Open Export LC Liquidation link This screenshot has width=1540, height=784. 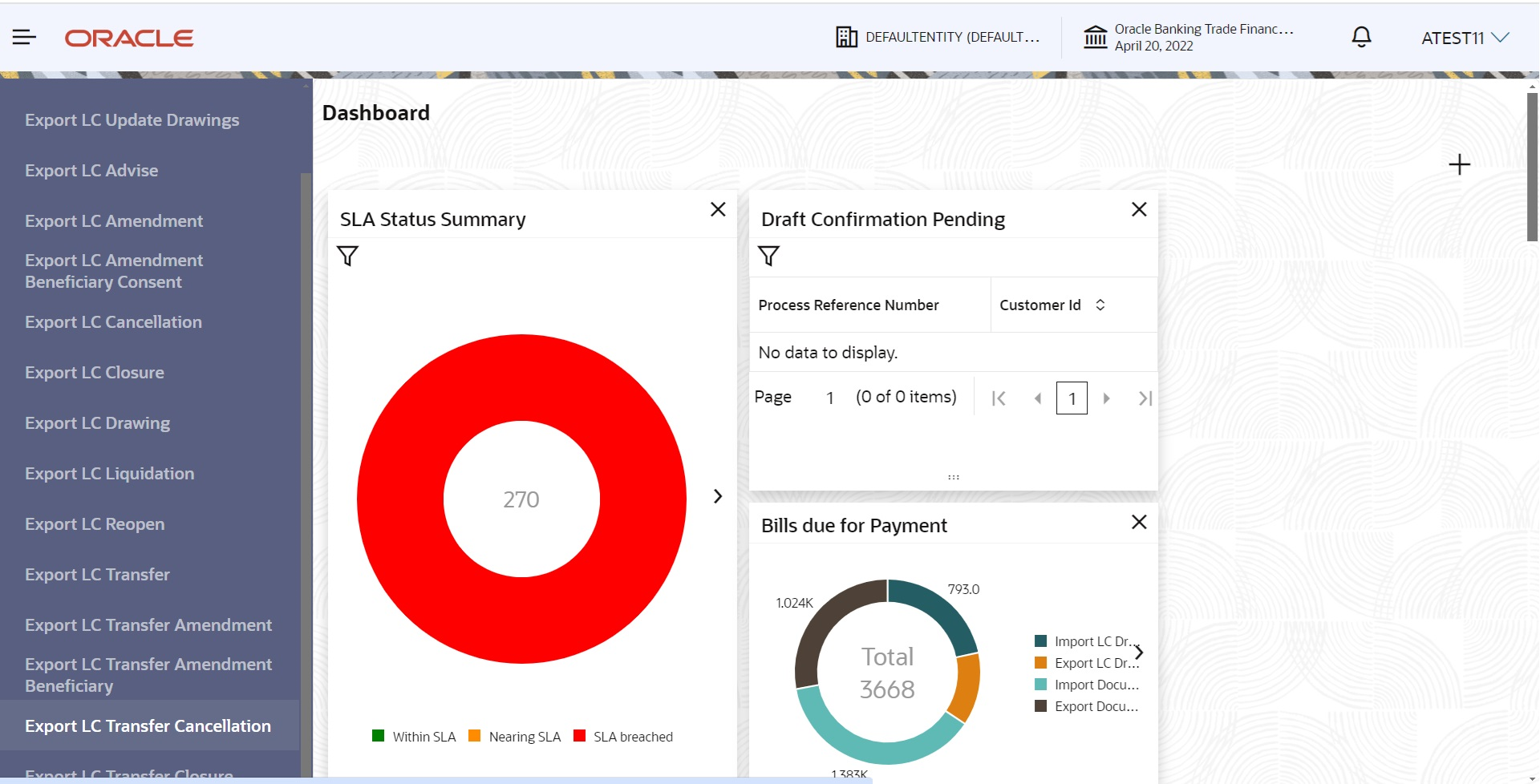click(110, 473)
